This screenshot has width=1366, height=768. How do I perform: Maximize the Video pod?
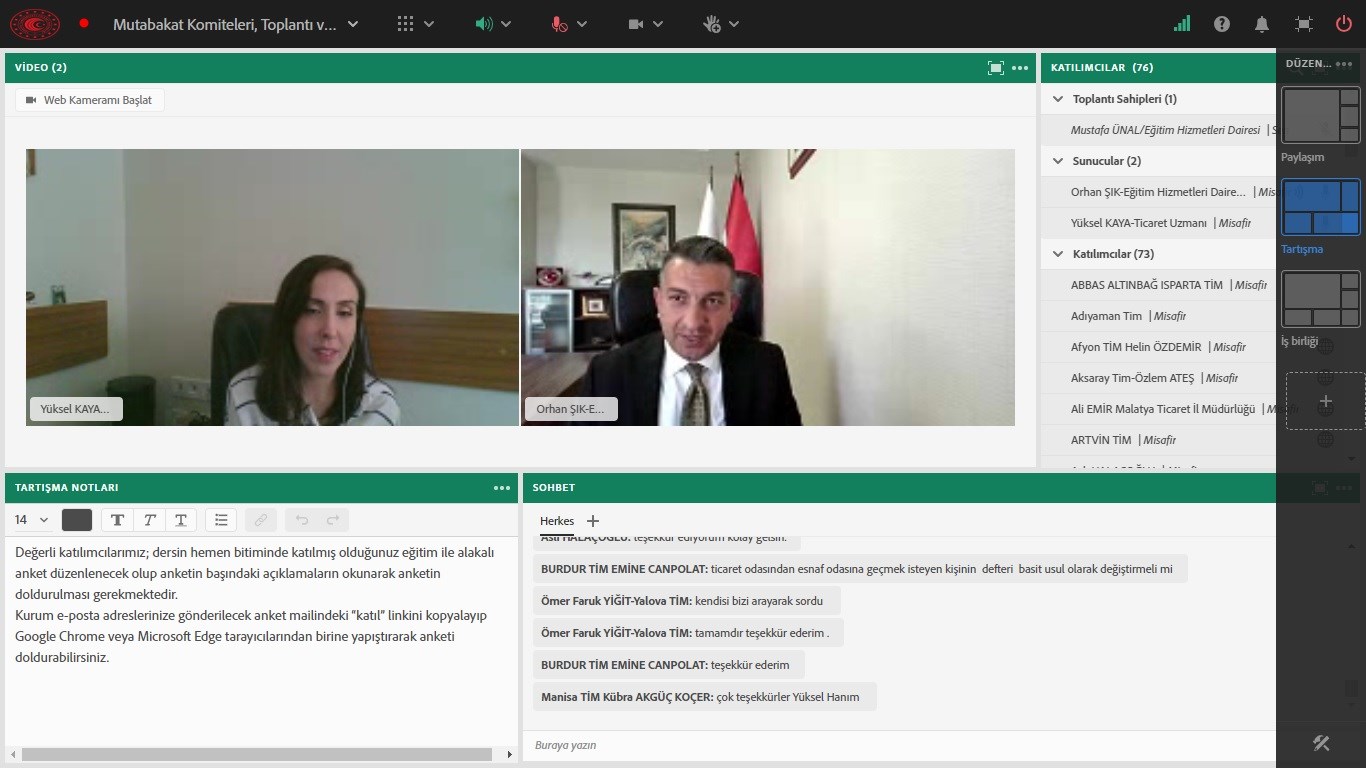pos(995,68)
